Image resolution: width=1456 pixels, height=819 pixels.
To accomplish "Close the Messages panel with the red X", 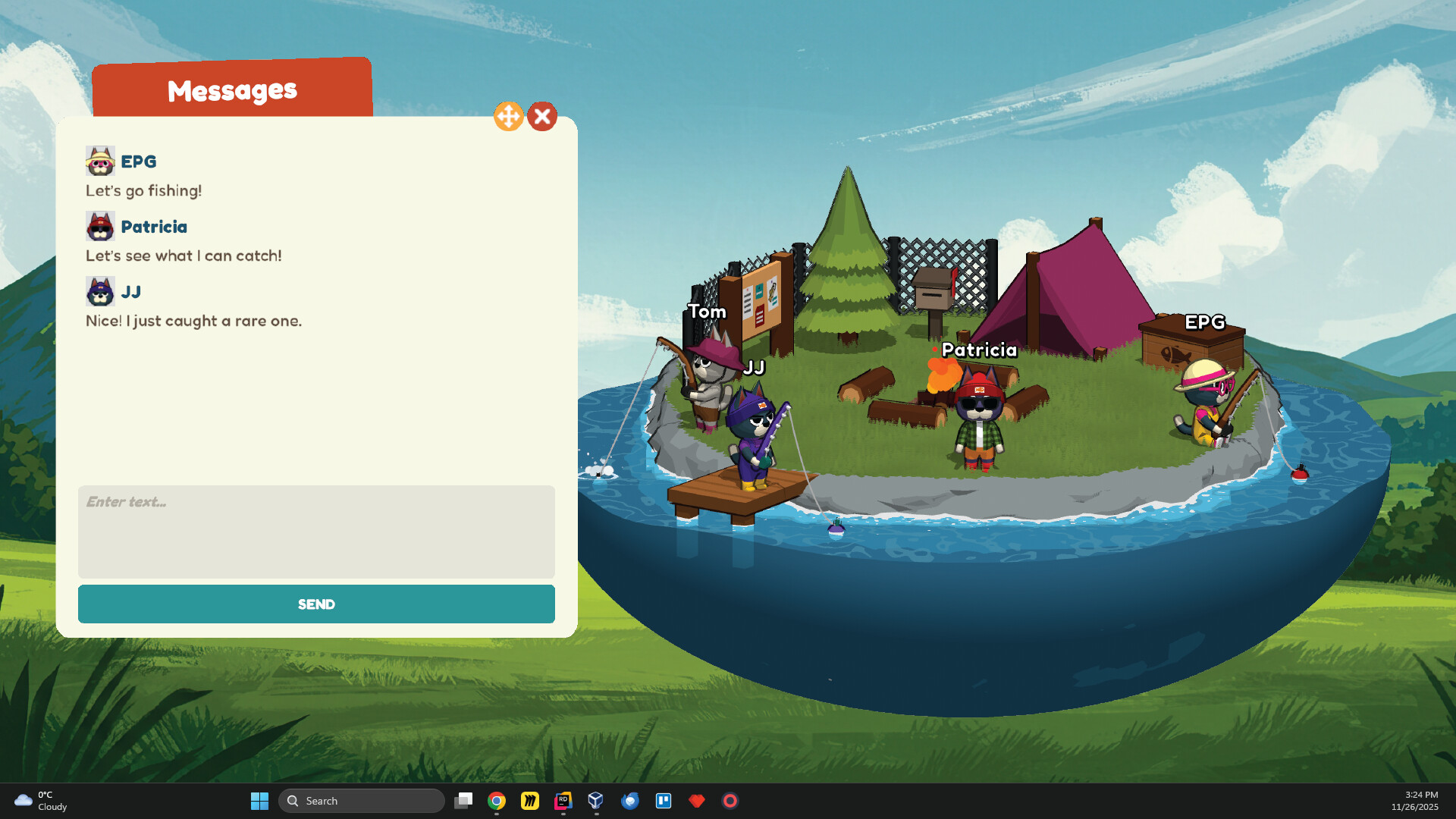I will [543, 116].
